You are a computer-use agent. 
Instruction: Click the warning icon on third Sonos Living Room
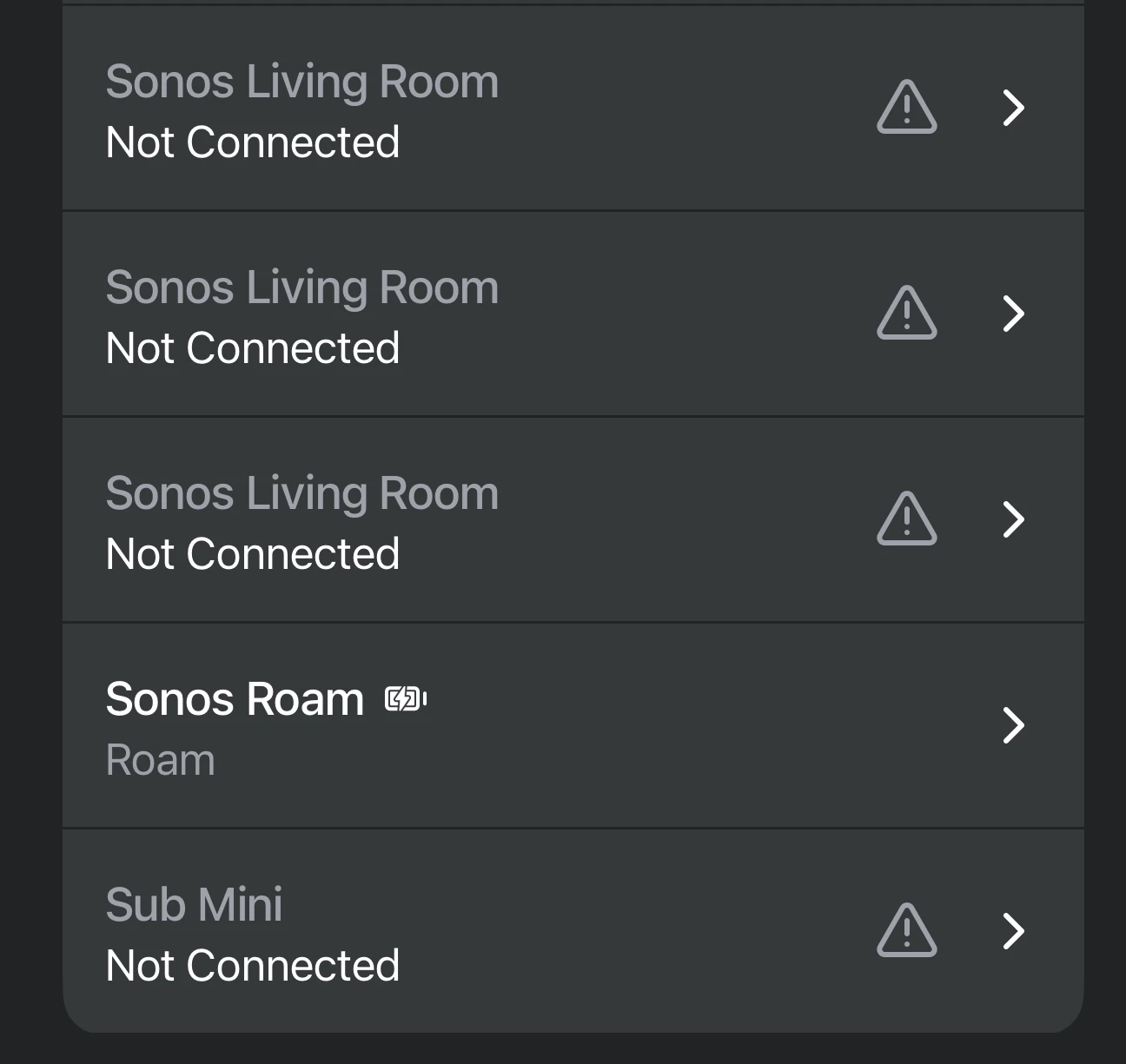pos(907,519)
